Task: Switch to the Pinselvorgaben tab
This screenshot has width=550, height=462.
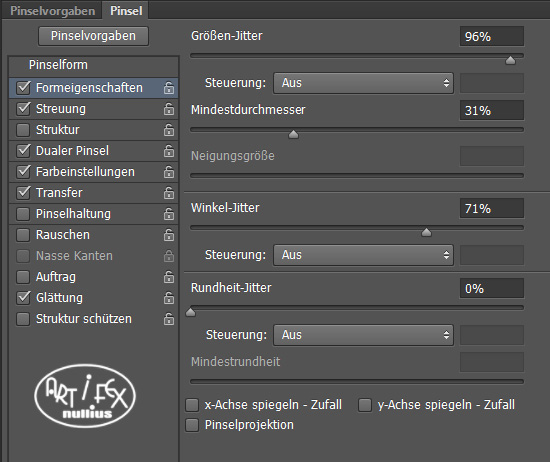Action: click(53, 11)
